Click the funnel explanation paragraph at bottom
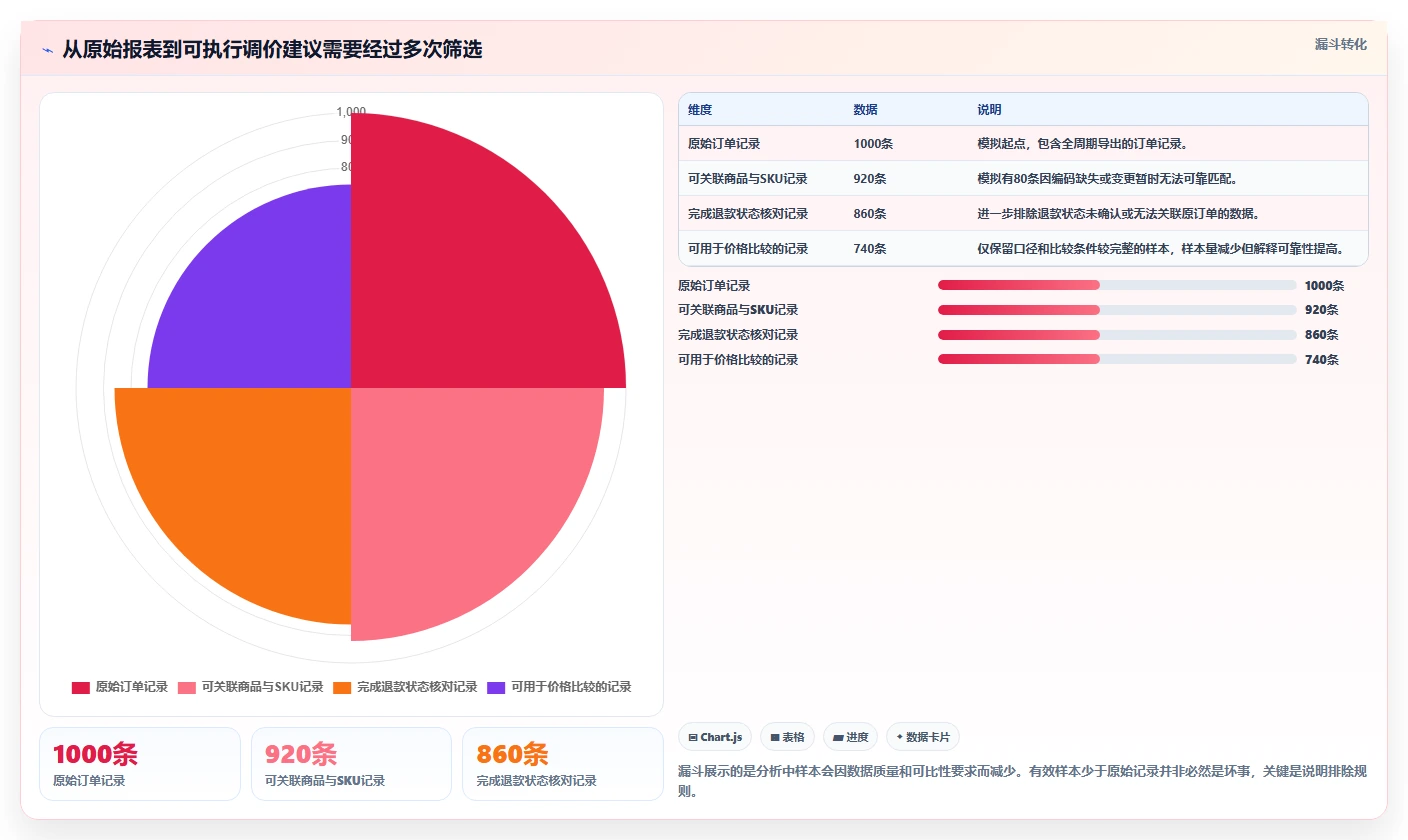 (x=1022, y=781)
